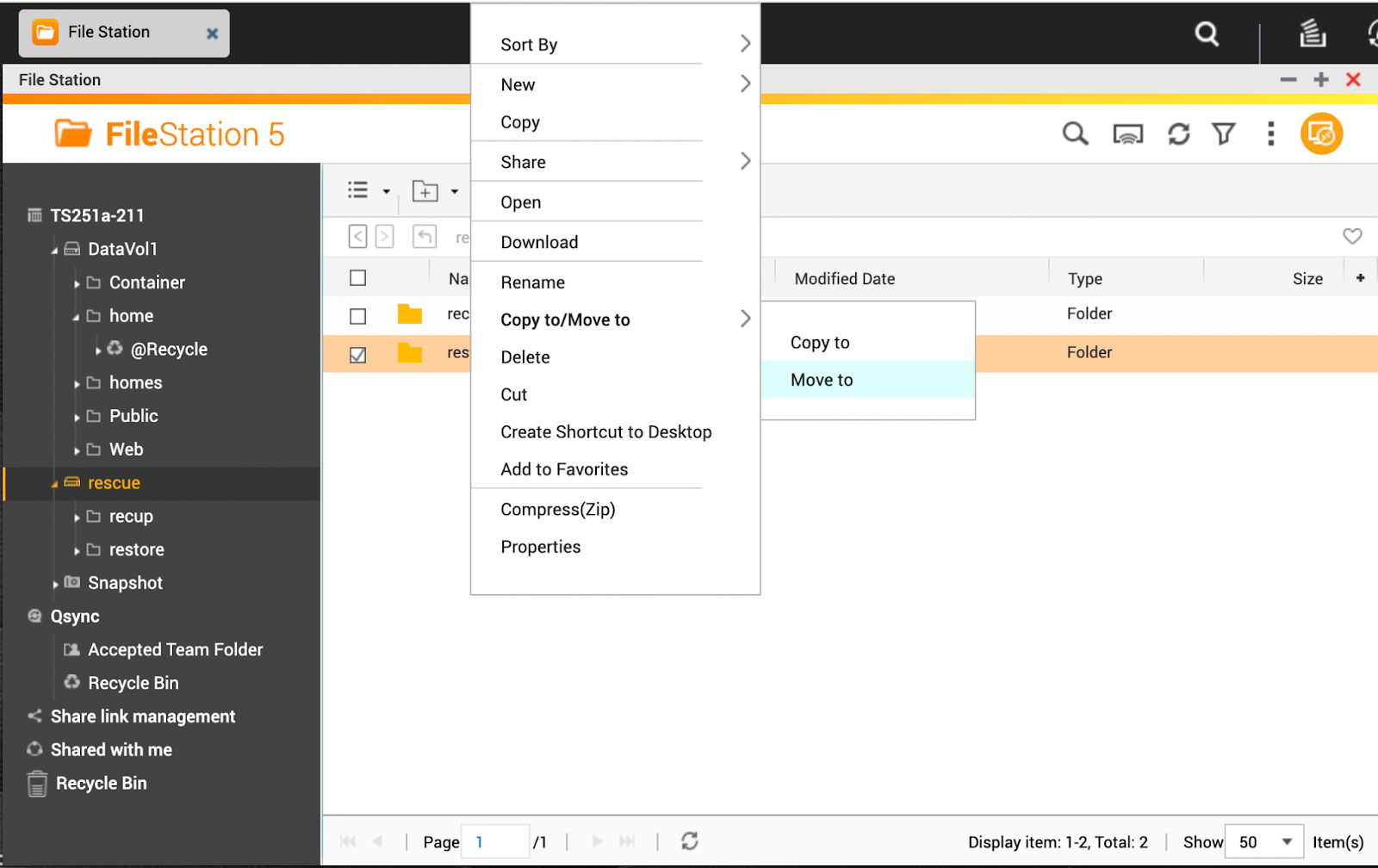Switch list view mode icon
The height and width of the screenshot is (868, 1378).
coord(358,190)
